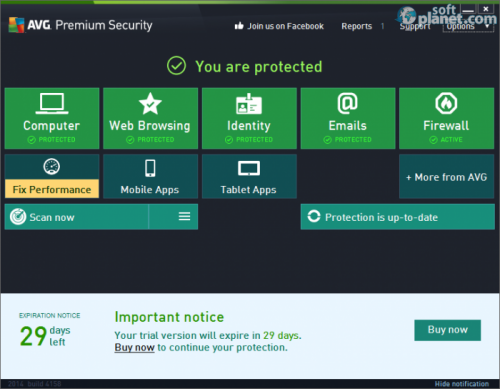Open scan options hamburger menu
This screenshot has height=389, width=500.
tap(184, 217)
